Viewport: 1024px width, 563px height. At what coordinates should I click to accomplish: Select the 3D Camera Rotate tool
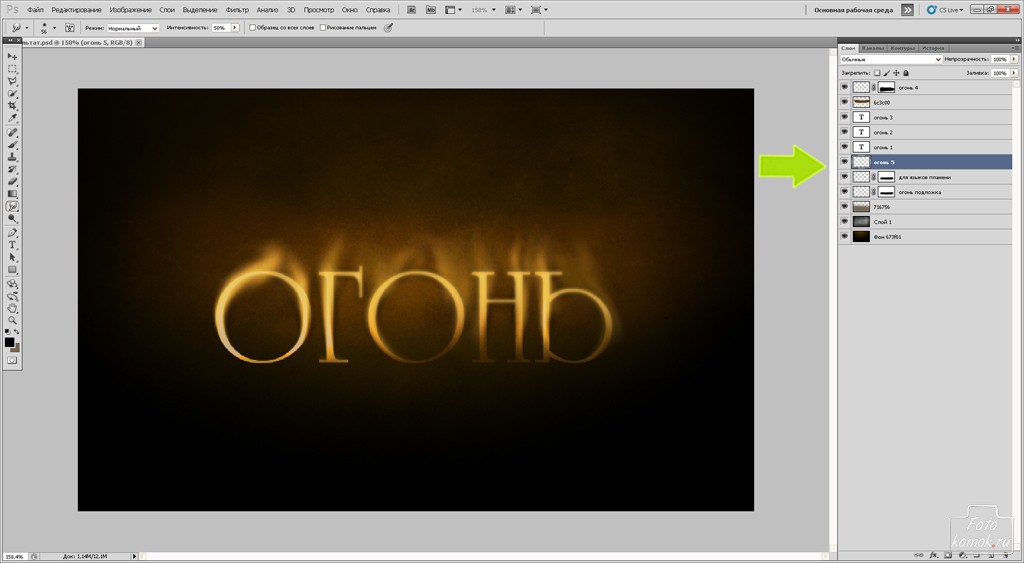click(x=12, y=296)
